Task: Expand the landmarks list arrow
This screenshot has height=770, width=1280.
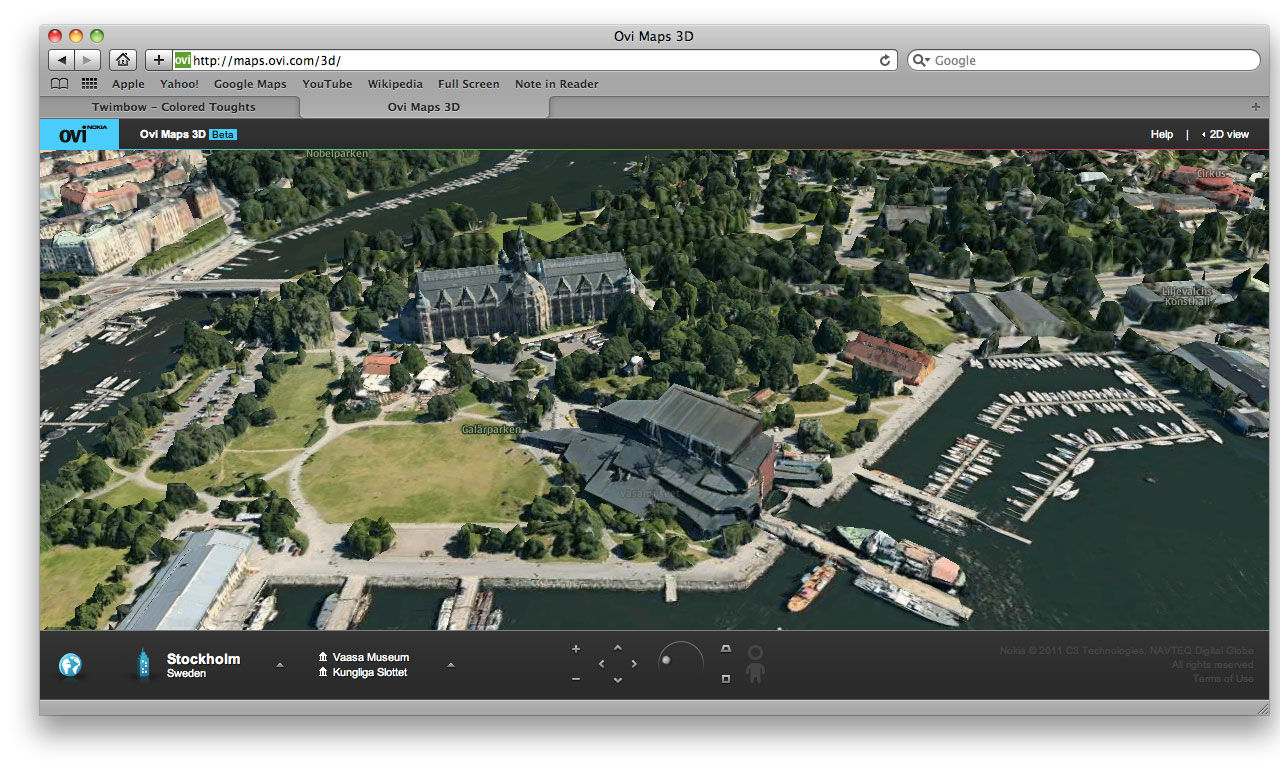Action: (450, 665)
